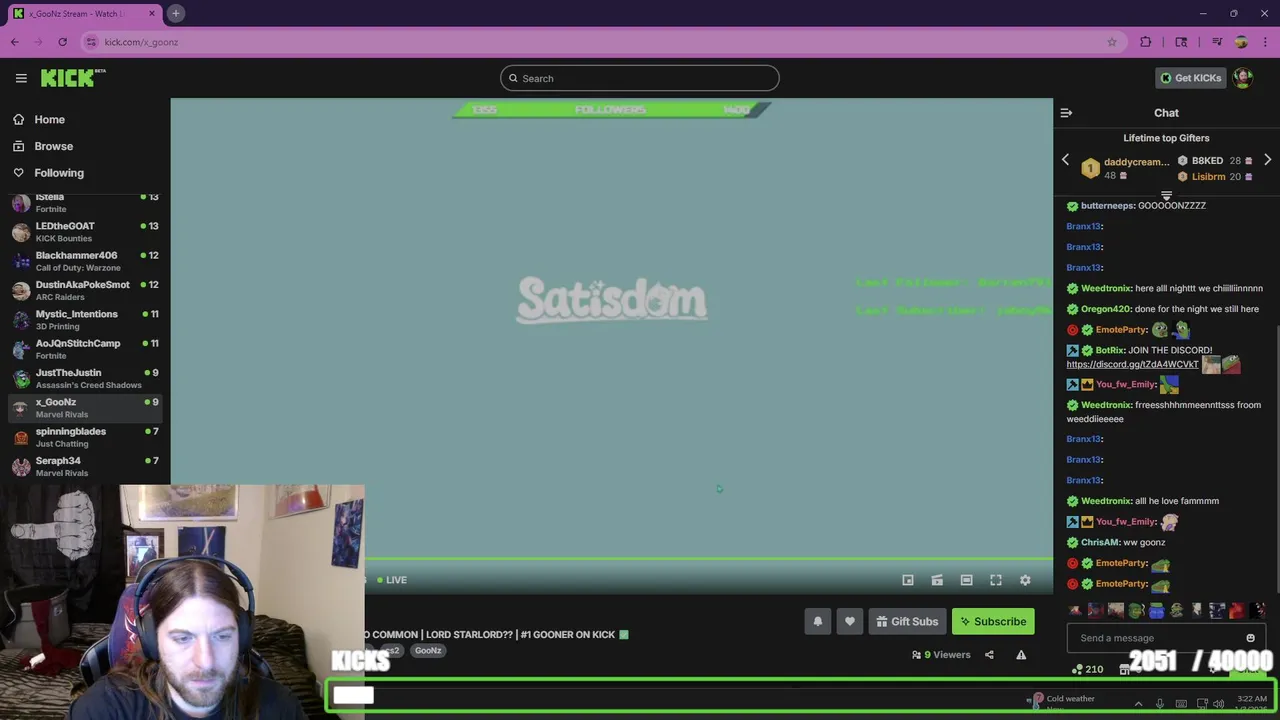Screen dimensions: 1280x720
Task: Toggle theater mode on player
Action: 966,580
